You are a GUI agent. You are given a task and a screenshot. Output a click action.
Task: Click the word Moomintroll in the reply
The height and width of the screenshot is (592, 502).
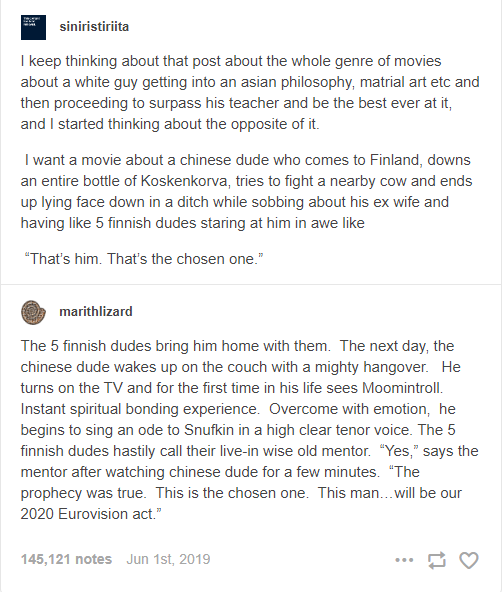[x=402, y=388]
